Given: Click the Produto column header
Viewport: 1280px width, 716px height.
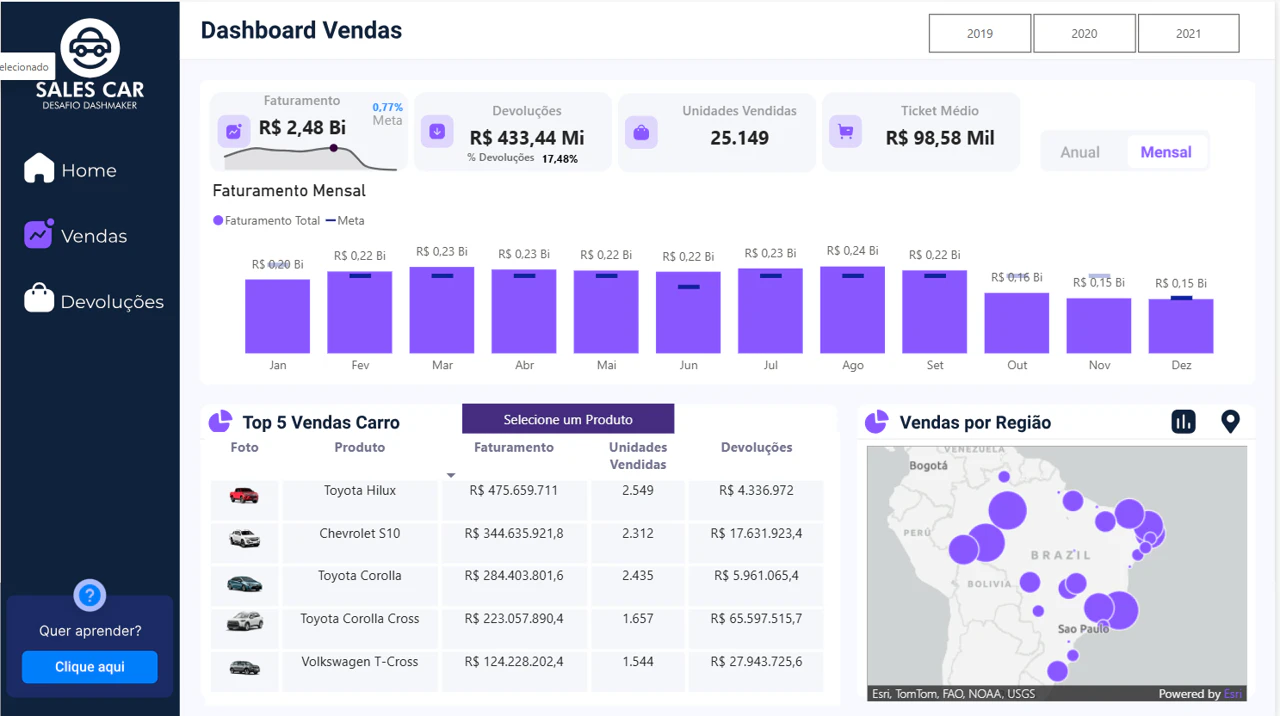Looking at the screenshot, I should [360, 447].
